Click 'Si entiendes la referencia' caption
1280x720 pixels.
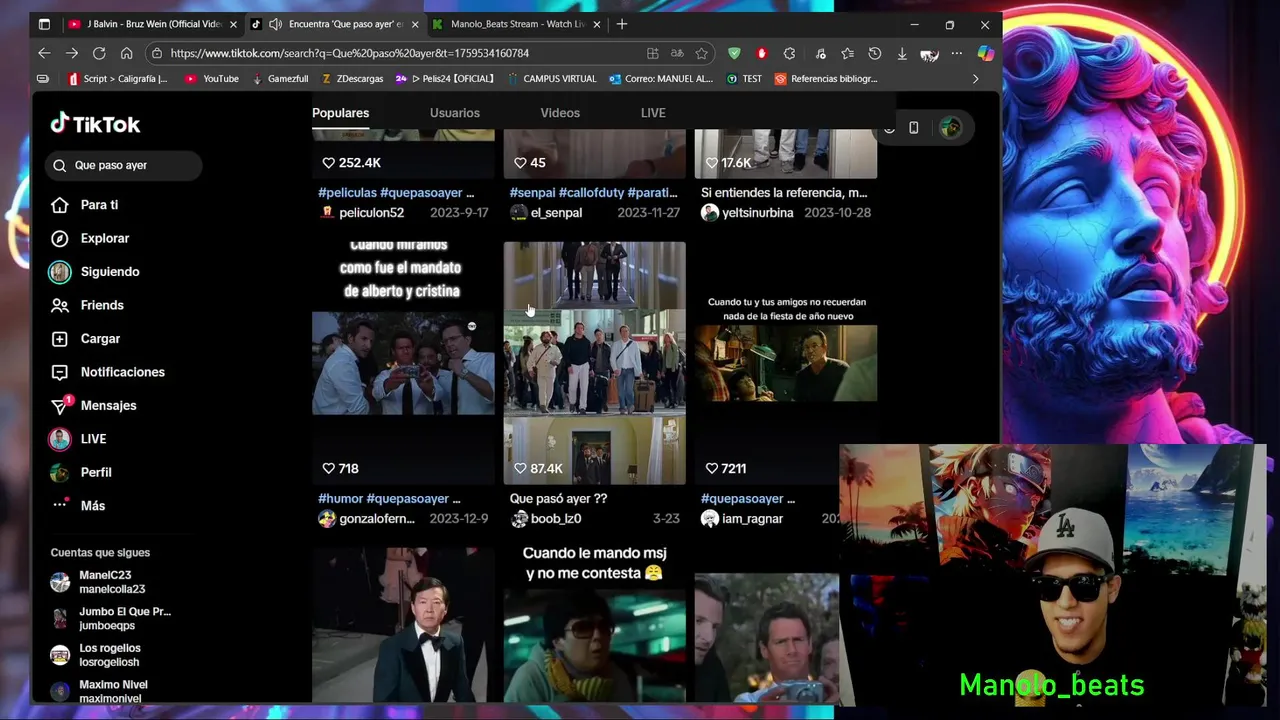784,193
